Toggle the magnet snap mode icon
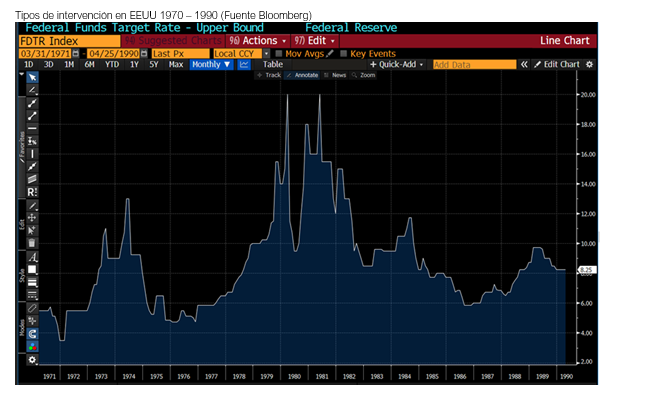This screenshot has width=650, height=398. pos(32,334)
